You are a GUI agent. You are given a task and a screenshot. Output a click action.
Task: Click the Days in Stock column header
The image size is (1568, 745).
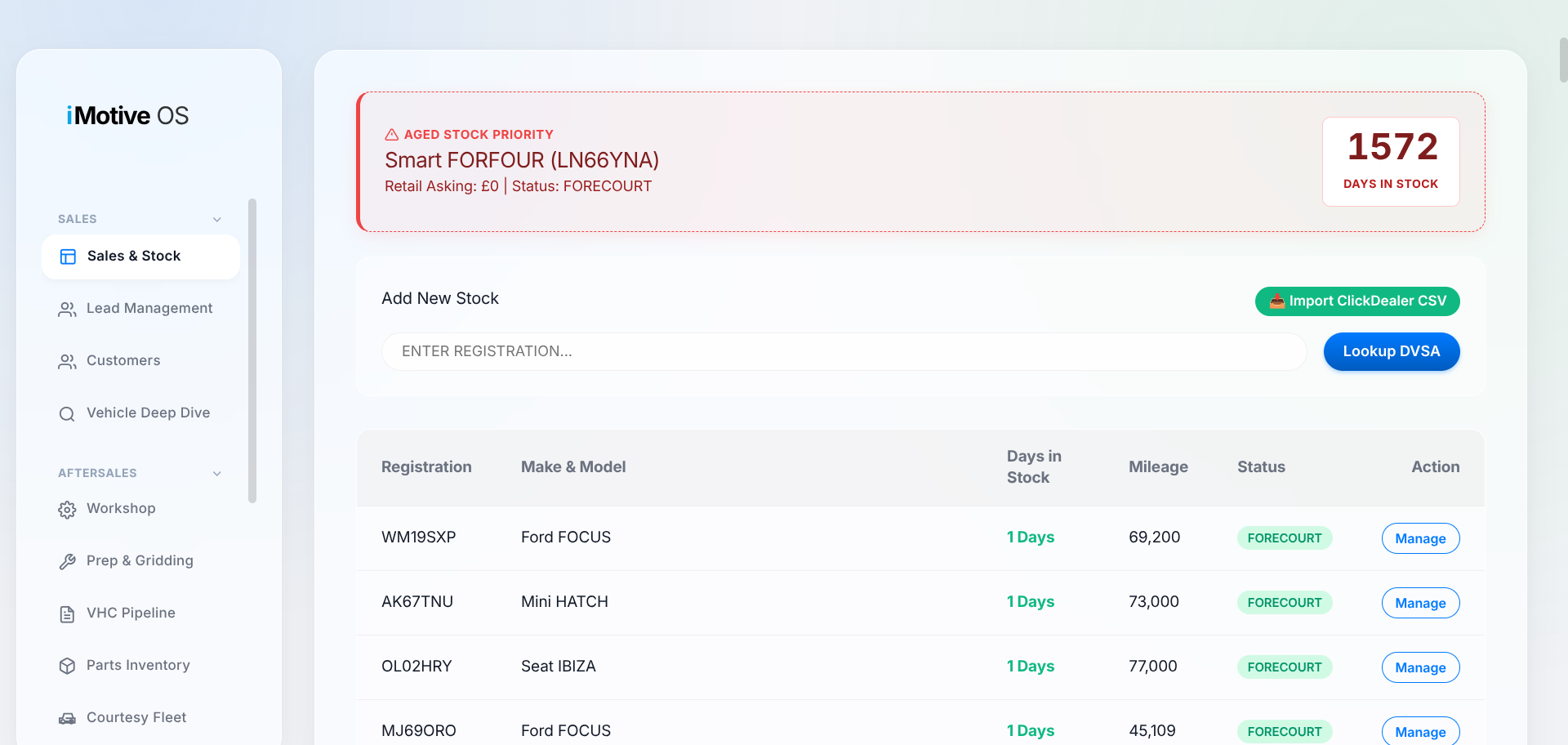coord(1034,467)
